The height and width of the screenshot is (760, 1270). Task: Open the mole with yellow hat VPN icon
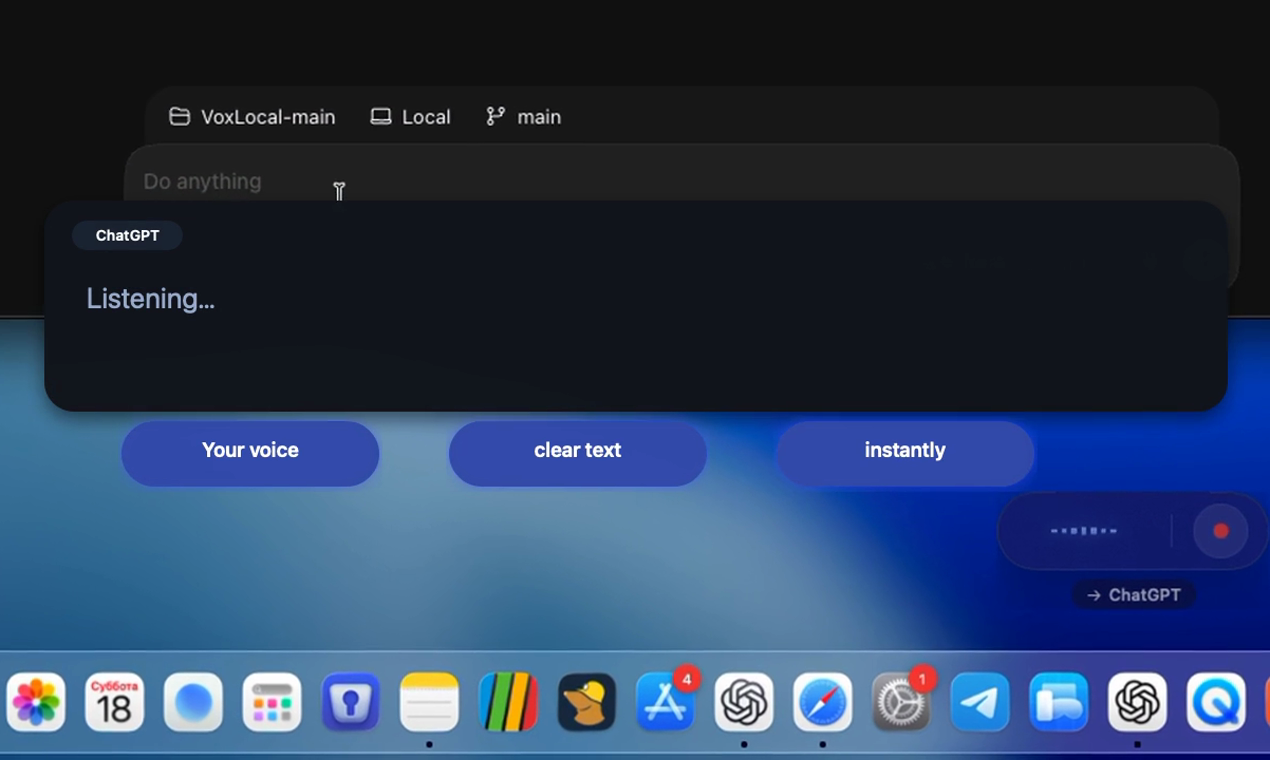(x=586, y=702)
